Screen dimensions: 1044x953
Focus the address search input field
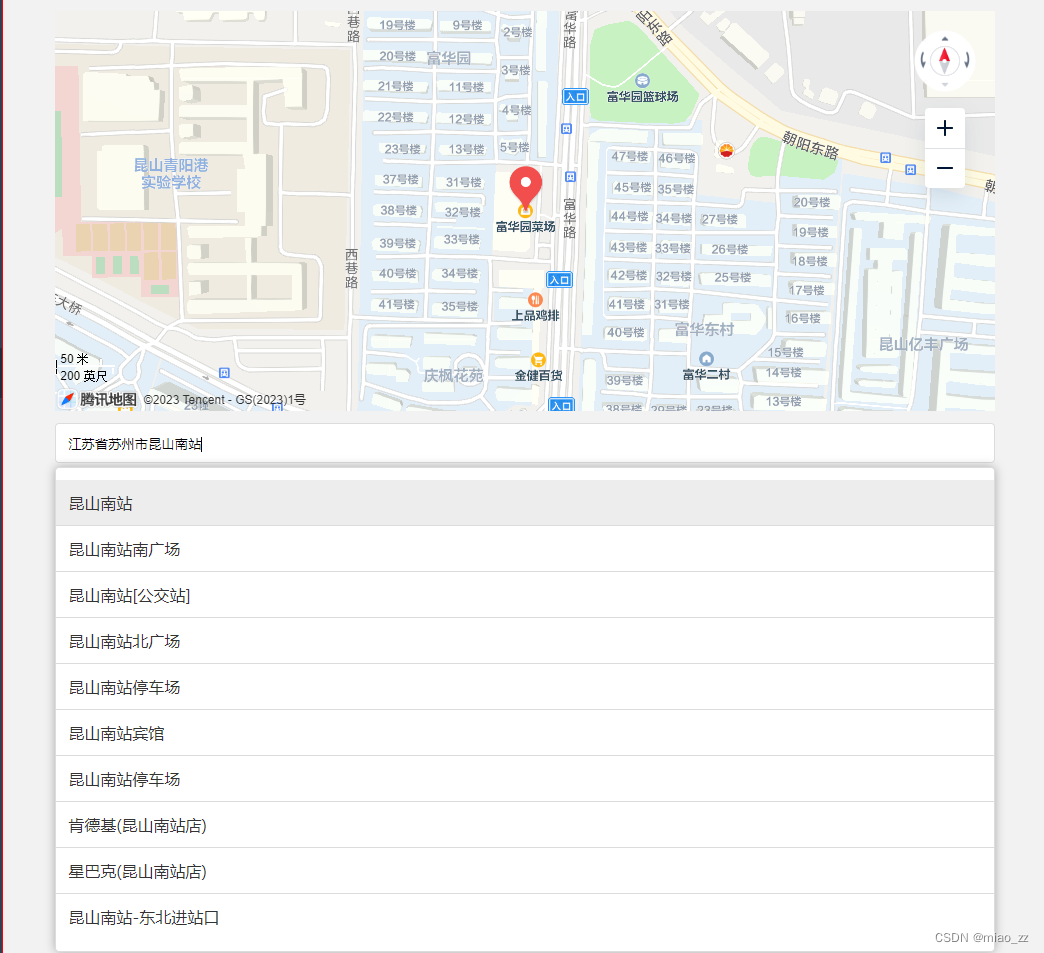[x=525, y=444]
